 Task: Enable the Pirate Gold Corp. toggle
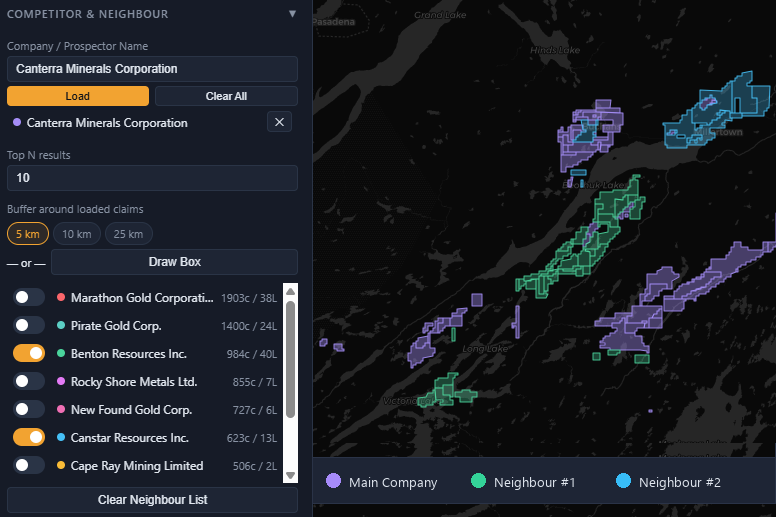click(x=29, y=326)
